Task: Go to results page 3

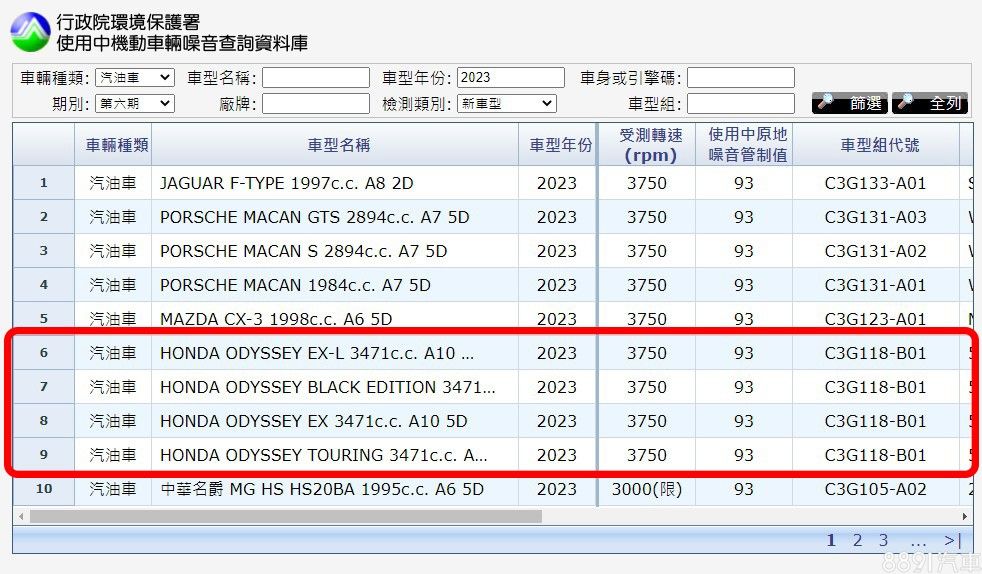Action: tap(883, 540)
